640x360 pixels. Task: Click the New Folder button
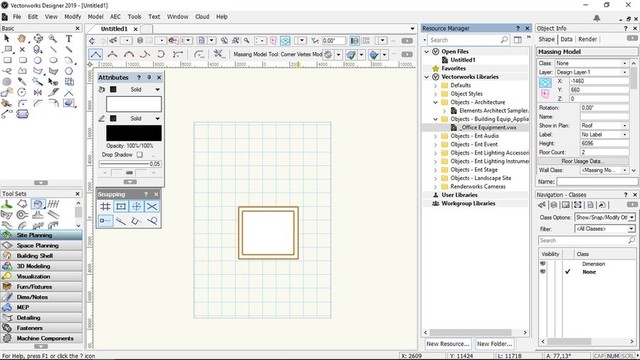click(x=494, y=344)
